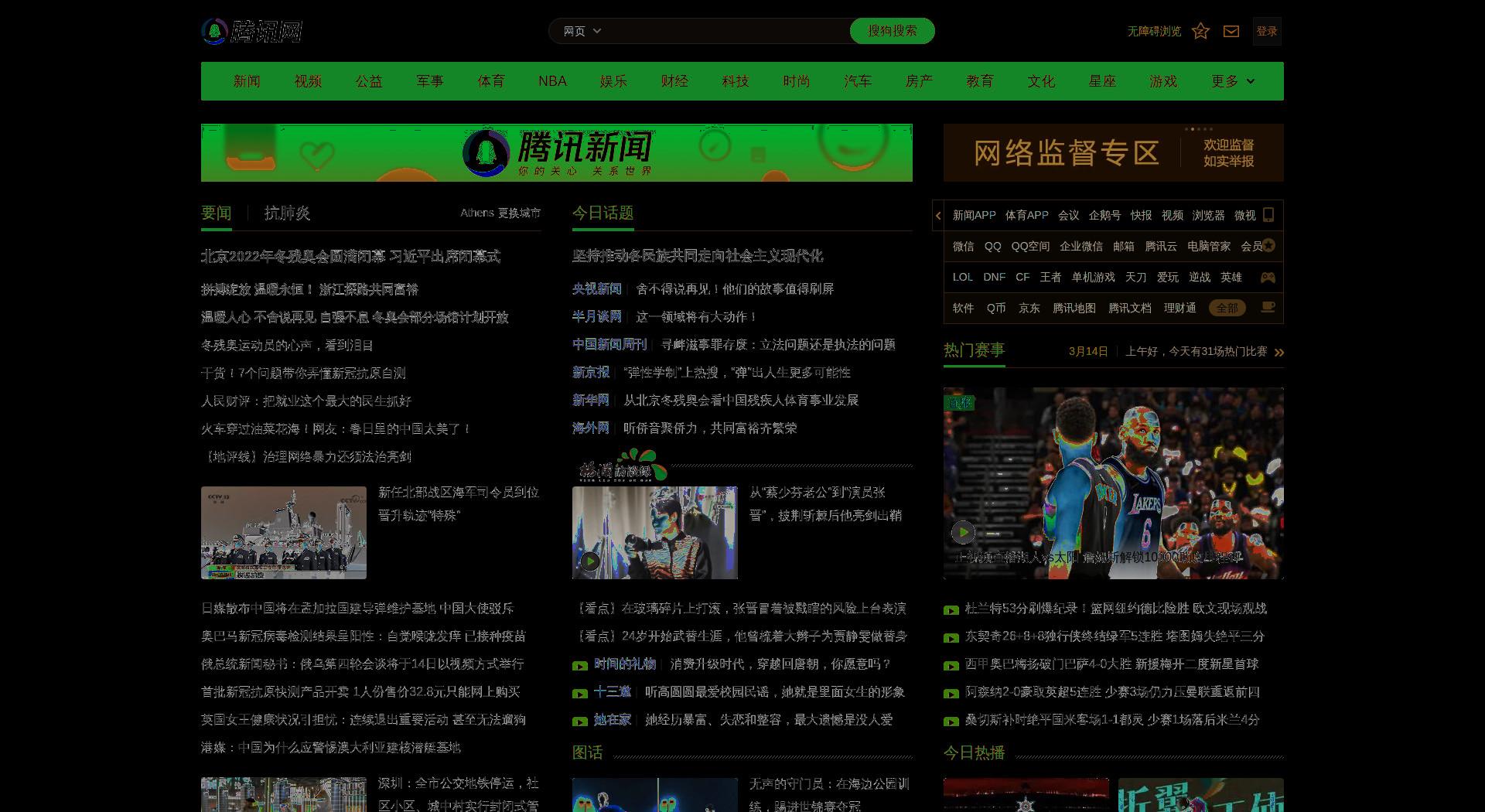Click the tools icon in software row
Viewport: 1485px width, 812px height.
pos(1268,307)
